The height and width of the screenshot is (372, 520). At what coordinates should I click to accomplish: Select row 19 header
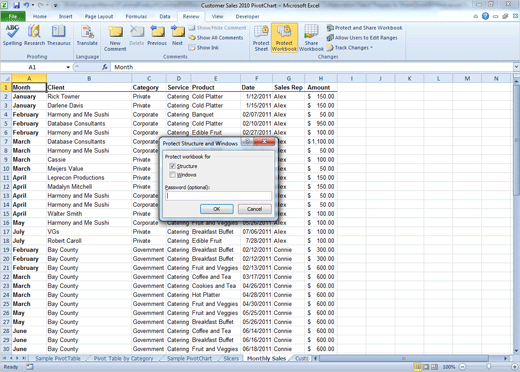6,250
